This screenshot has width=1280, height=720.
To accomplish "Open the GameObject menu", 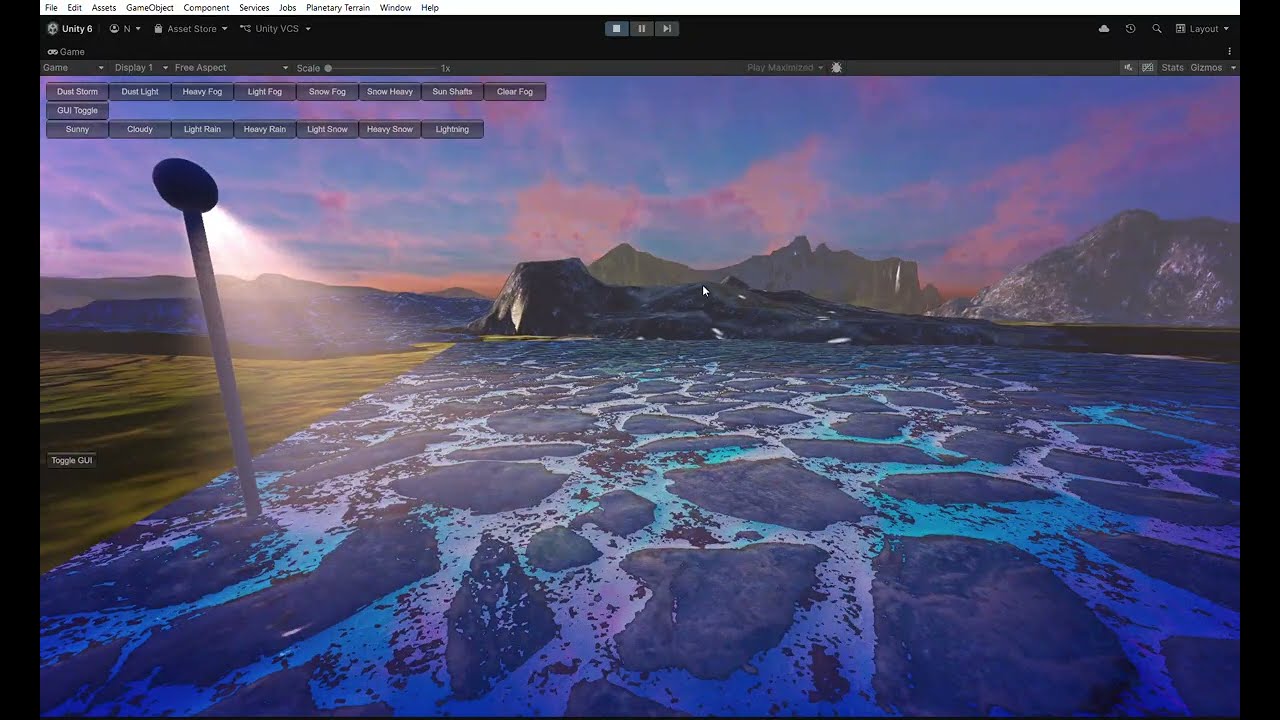I will [150, 8].
